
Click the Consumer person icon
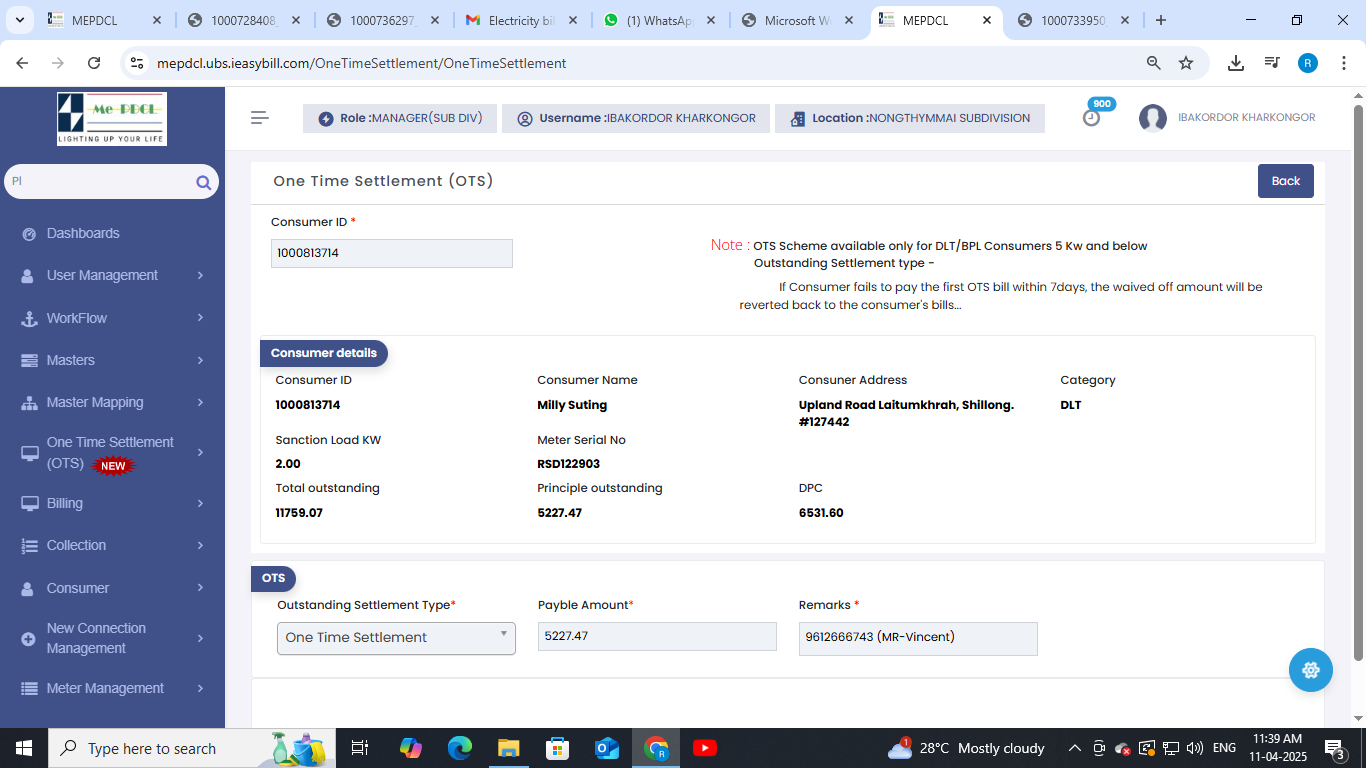tap(28, 588)
